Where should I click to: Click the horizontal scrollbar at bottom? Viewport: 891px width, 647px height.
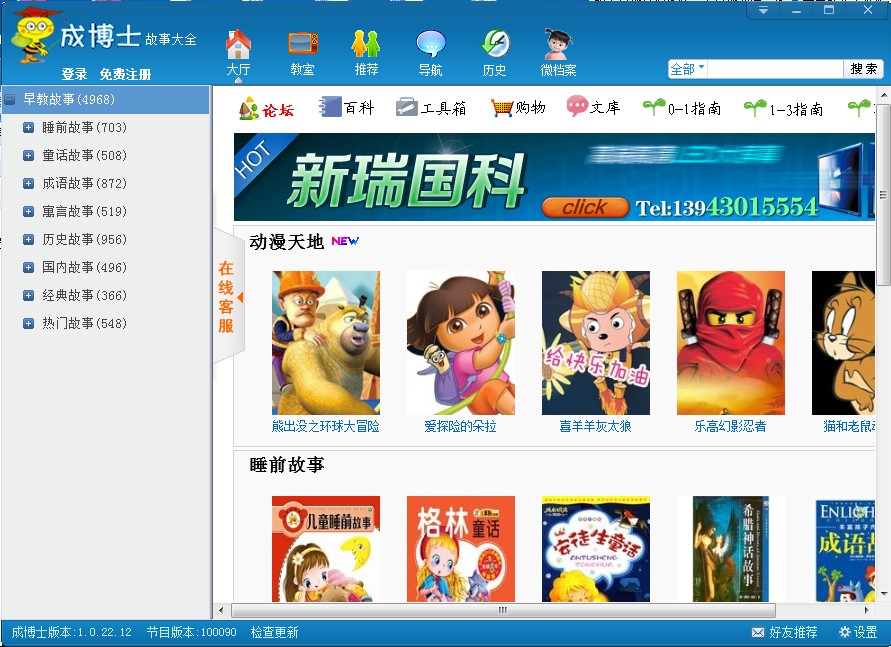(x=502, y=610)
